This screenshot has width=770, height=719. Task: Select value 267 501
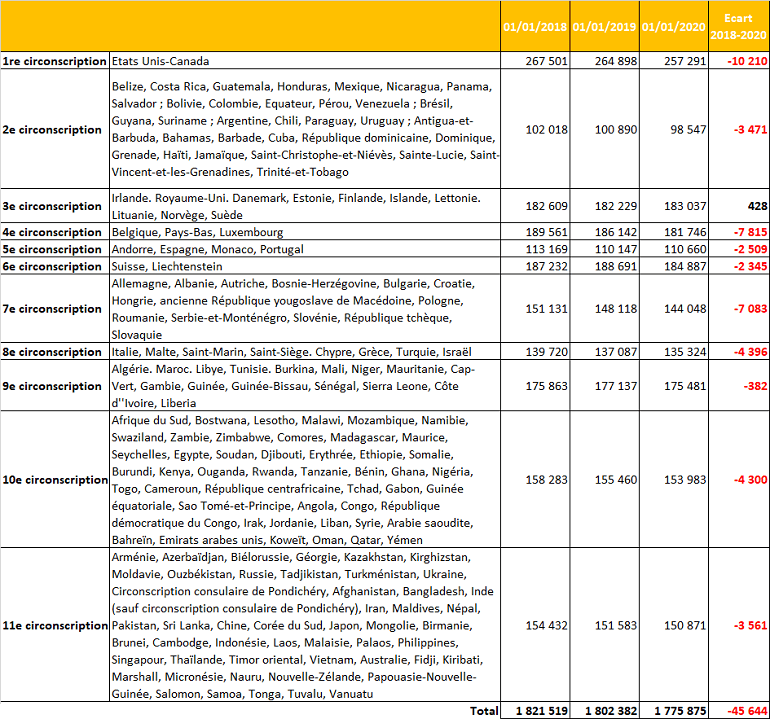[x=547, y=61]
